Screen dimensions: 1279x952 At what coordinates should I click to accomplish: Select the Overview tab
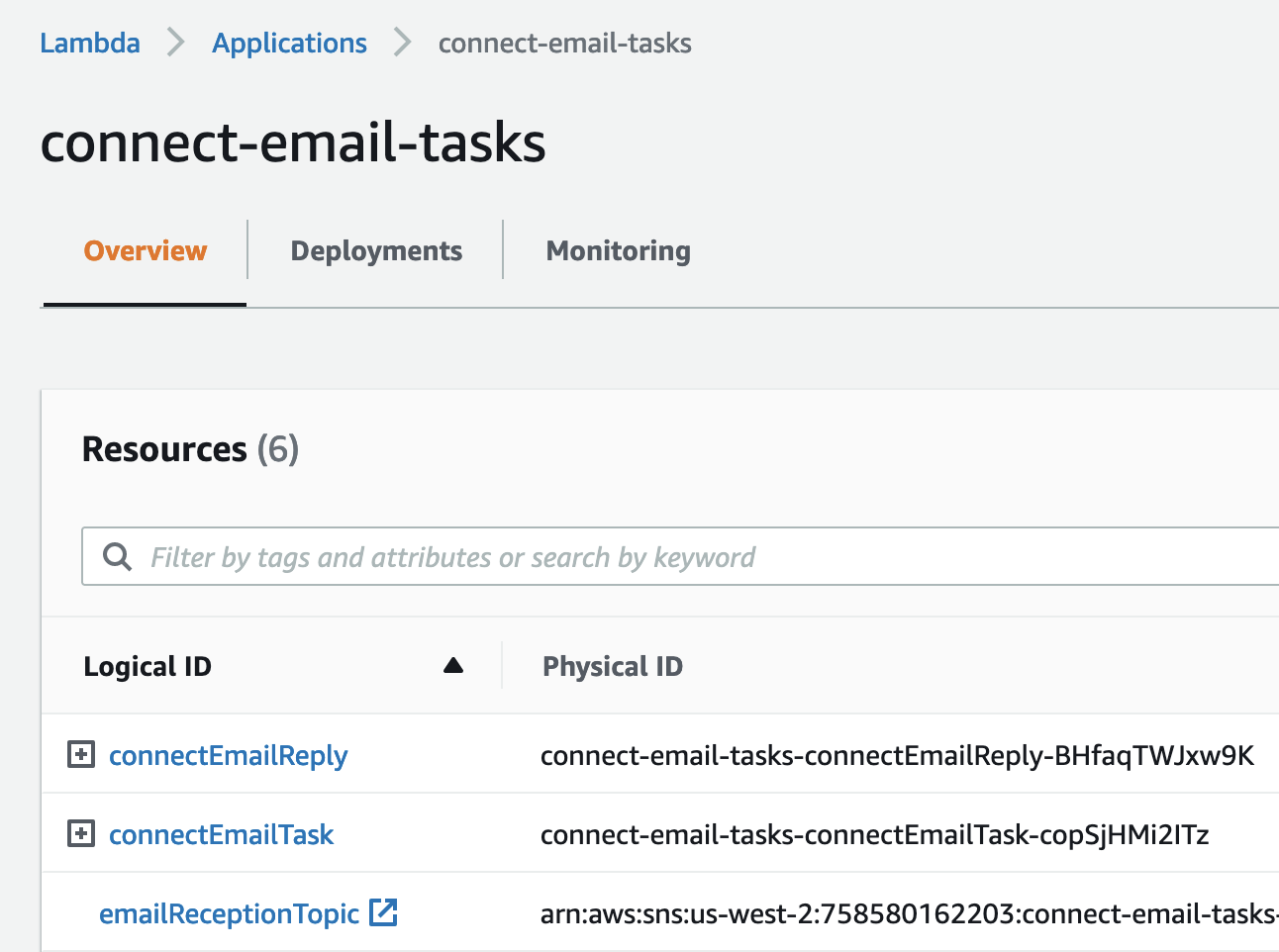[146, 251]
